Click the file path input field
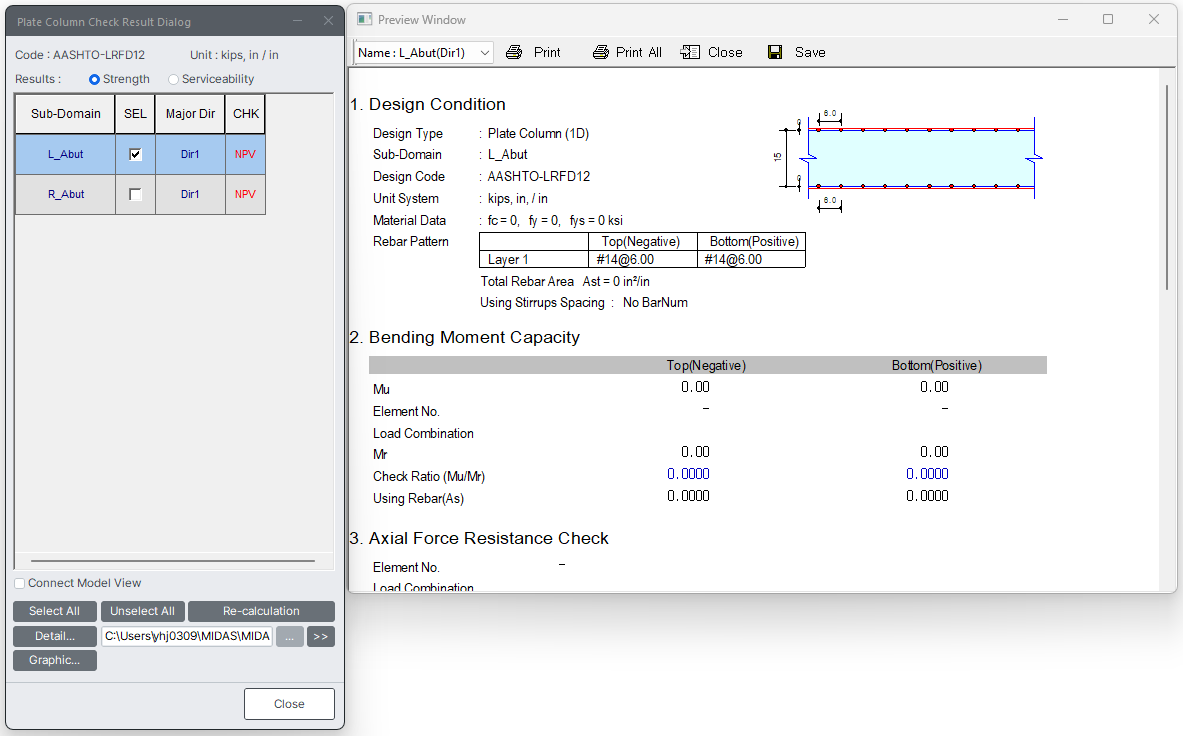Screen dimensions: 1183x736 187,636
